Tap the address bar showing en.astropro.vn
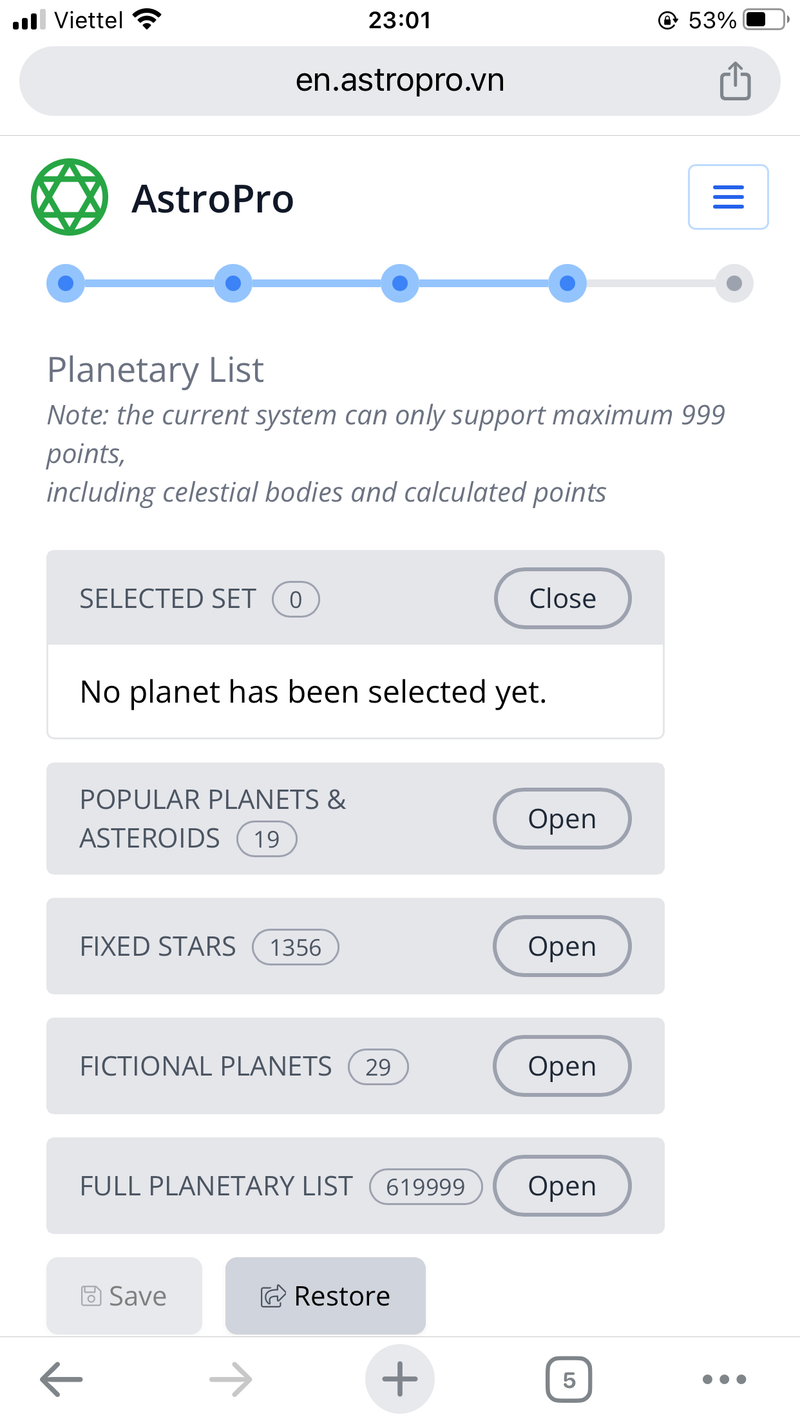The height and width of the screenshot is (1422, 800). click(400, 80)
